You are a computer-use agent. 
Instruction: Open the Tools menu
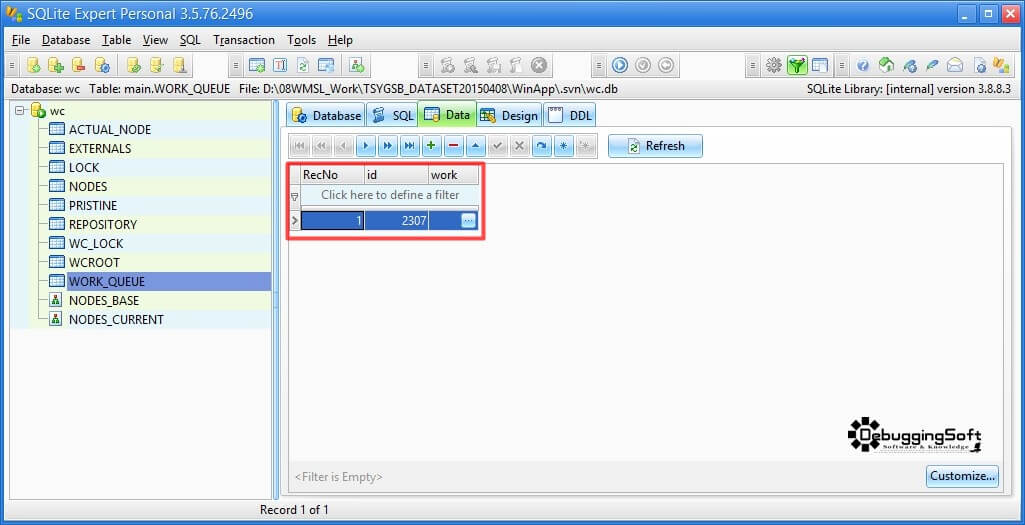click(301, 40)
